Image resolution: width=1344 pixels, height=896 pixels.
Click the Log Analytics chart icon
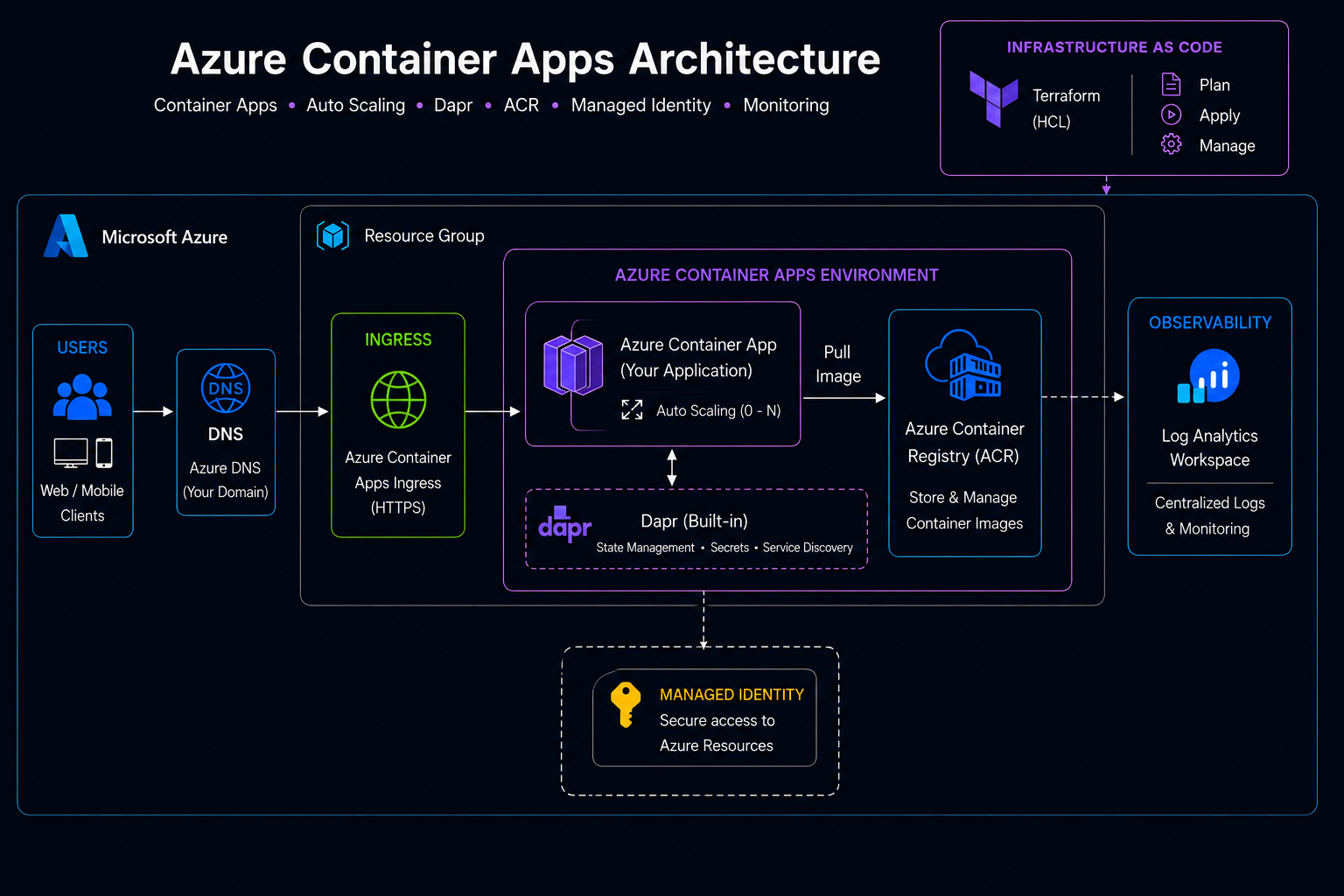click(x=1208, y=376)
